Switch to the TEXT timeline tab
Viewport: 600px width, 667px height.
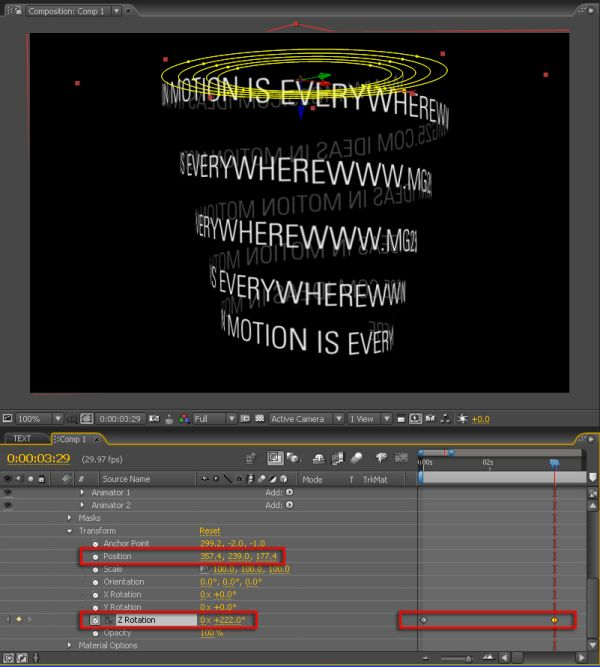click(x=22, y=438)
